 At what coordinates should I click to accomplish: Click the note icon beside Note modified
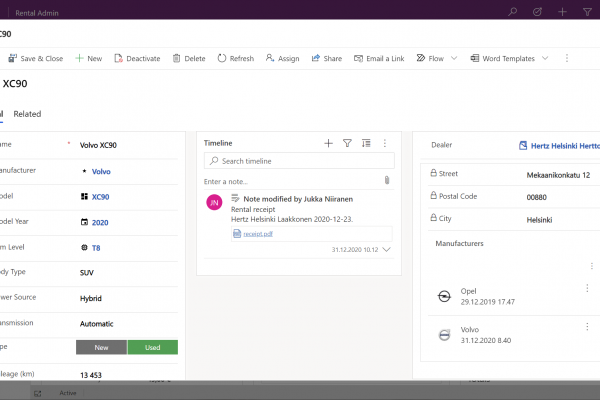pyautogui.click(x=235, y=198)
